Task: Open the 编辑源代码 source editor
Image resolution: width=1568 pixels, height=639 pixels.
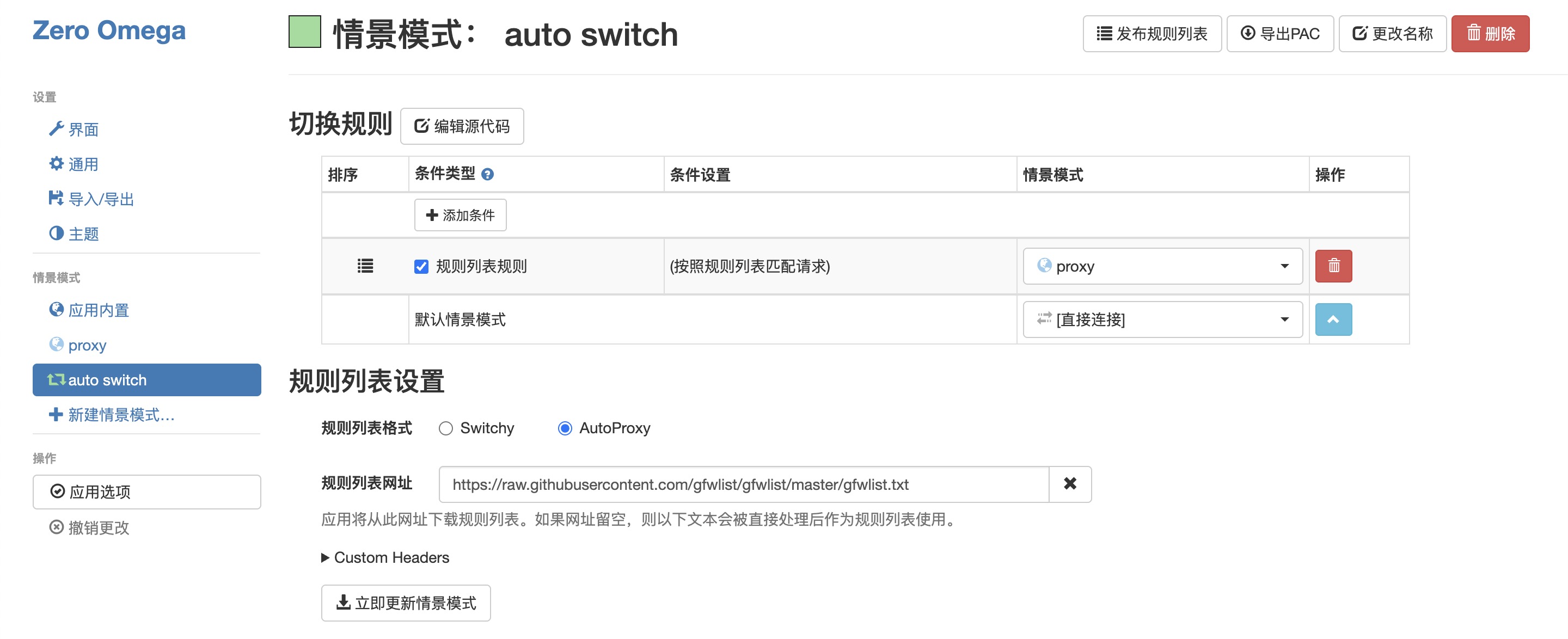Action: [461, 126]
